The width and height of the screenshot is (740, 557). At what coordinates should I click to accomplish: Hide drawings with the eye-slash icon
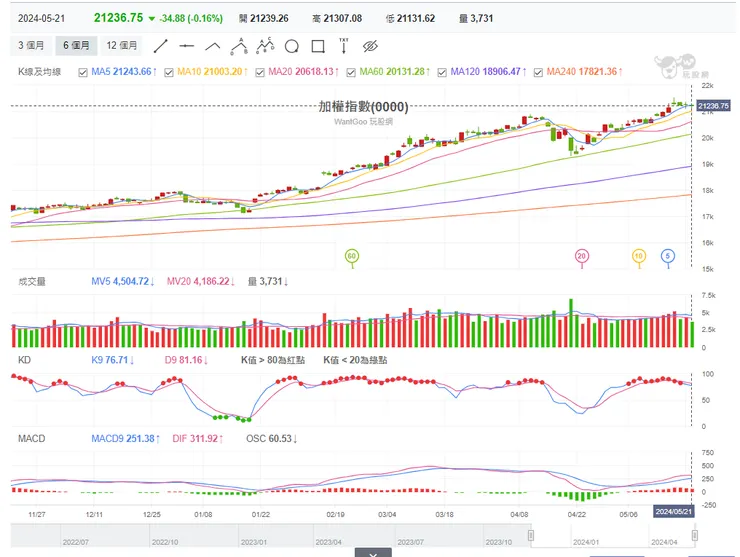pos(370,46)
